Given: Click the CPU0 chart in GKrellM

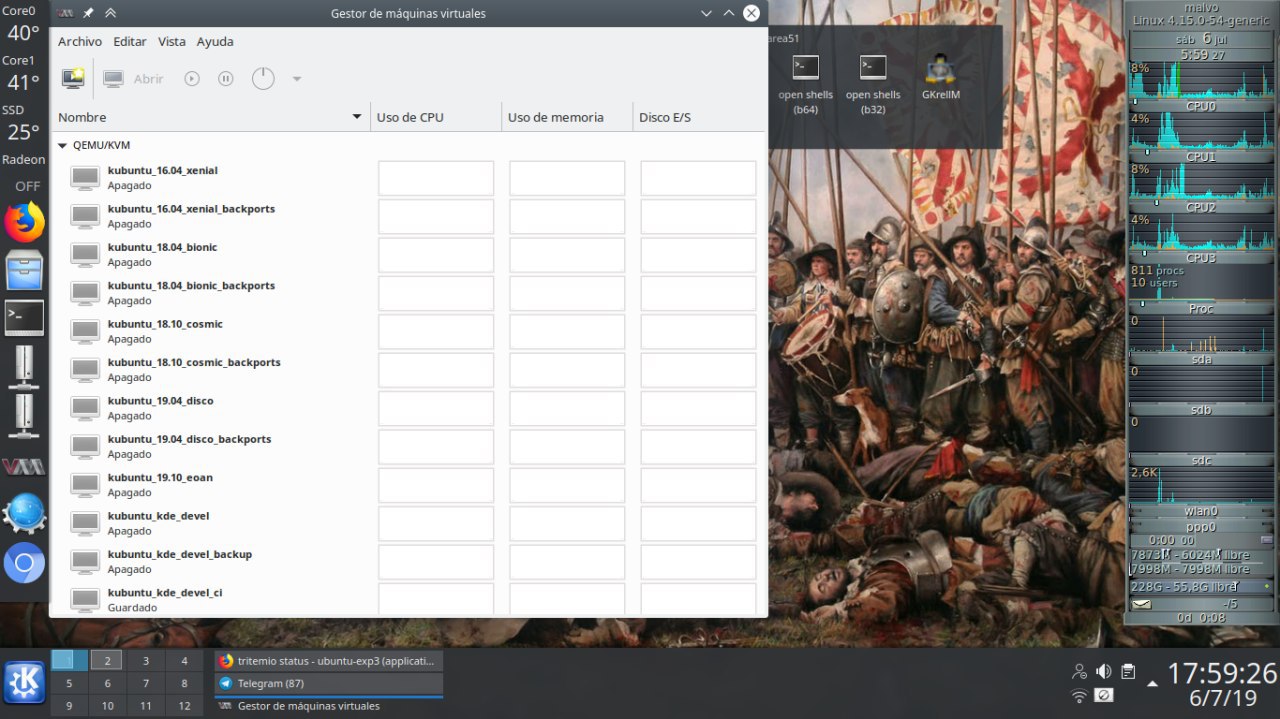Looking at the screenshot, I should [x=1201, y=82].
